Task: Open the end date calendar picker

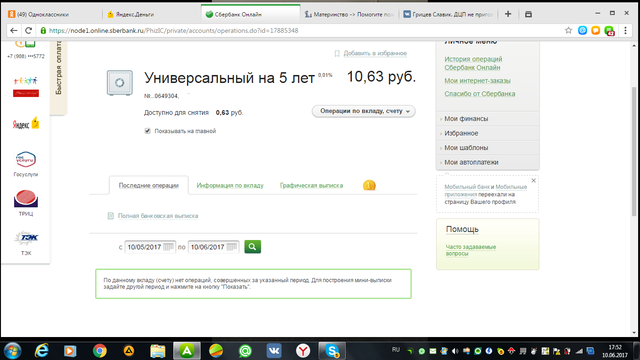Action: tap(231, 247)
